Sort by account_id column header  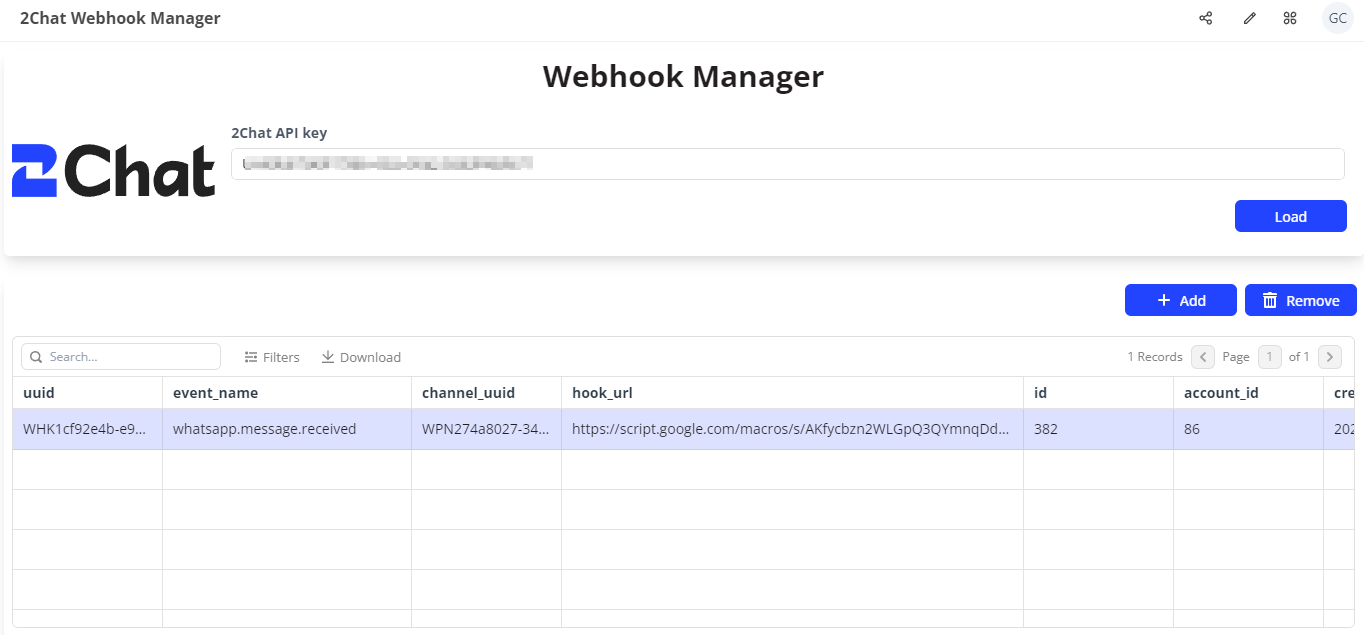1248,393
